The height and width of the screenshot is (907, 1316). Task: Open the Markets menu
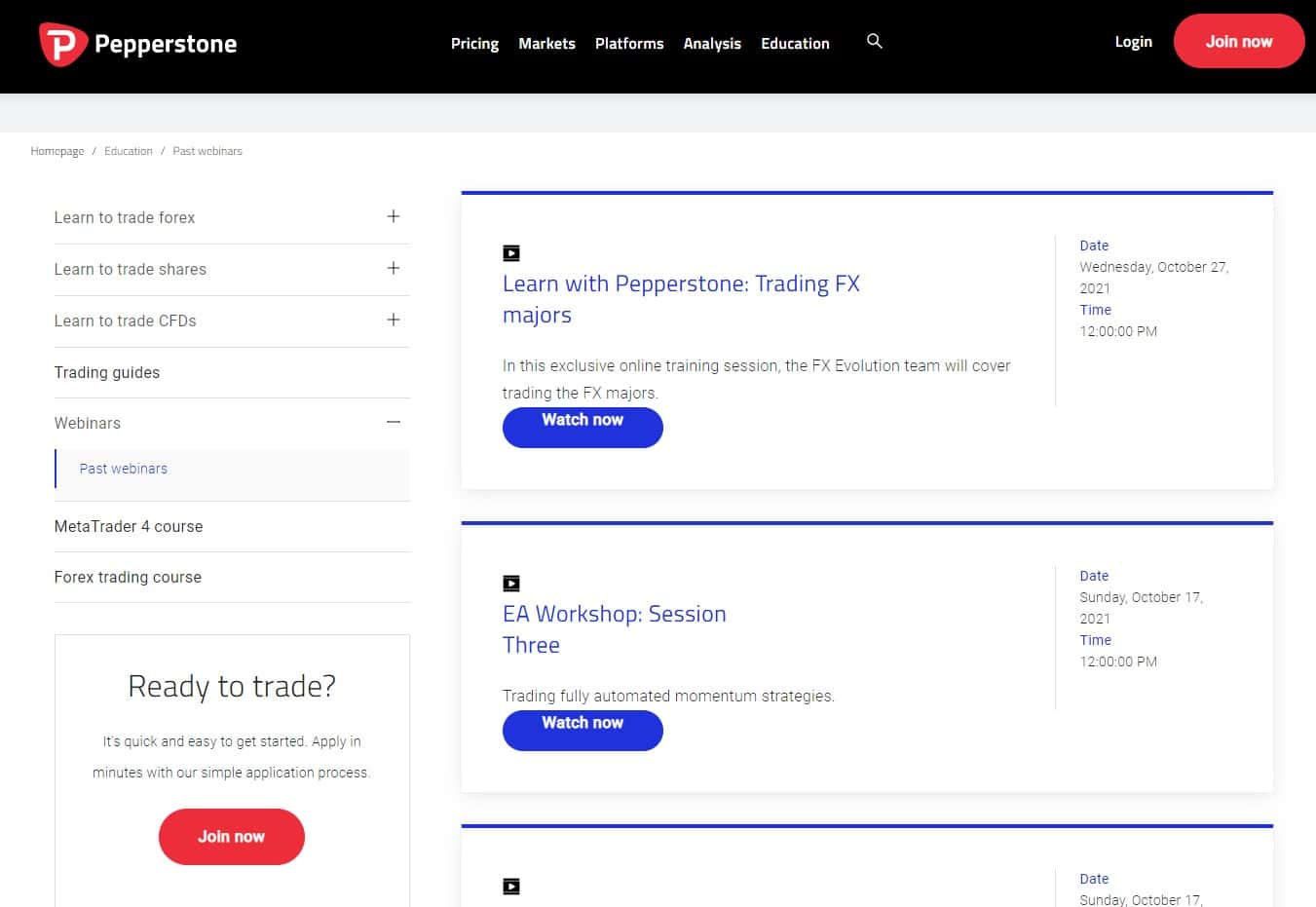[x=546, y=44]
